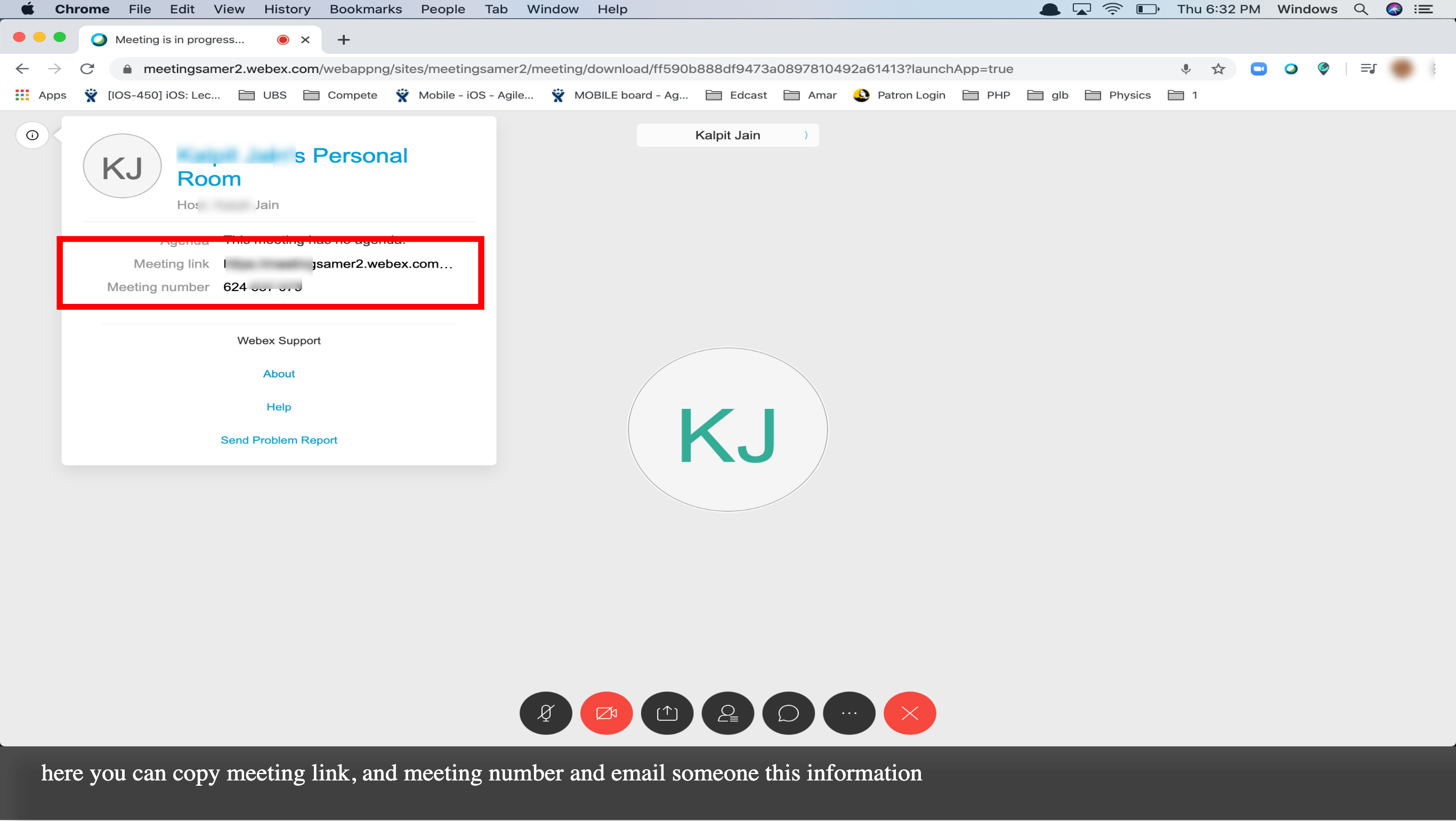This screenshot has height=821, width=1456.
Task: Open the meeting info popup
Action: 31,135
